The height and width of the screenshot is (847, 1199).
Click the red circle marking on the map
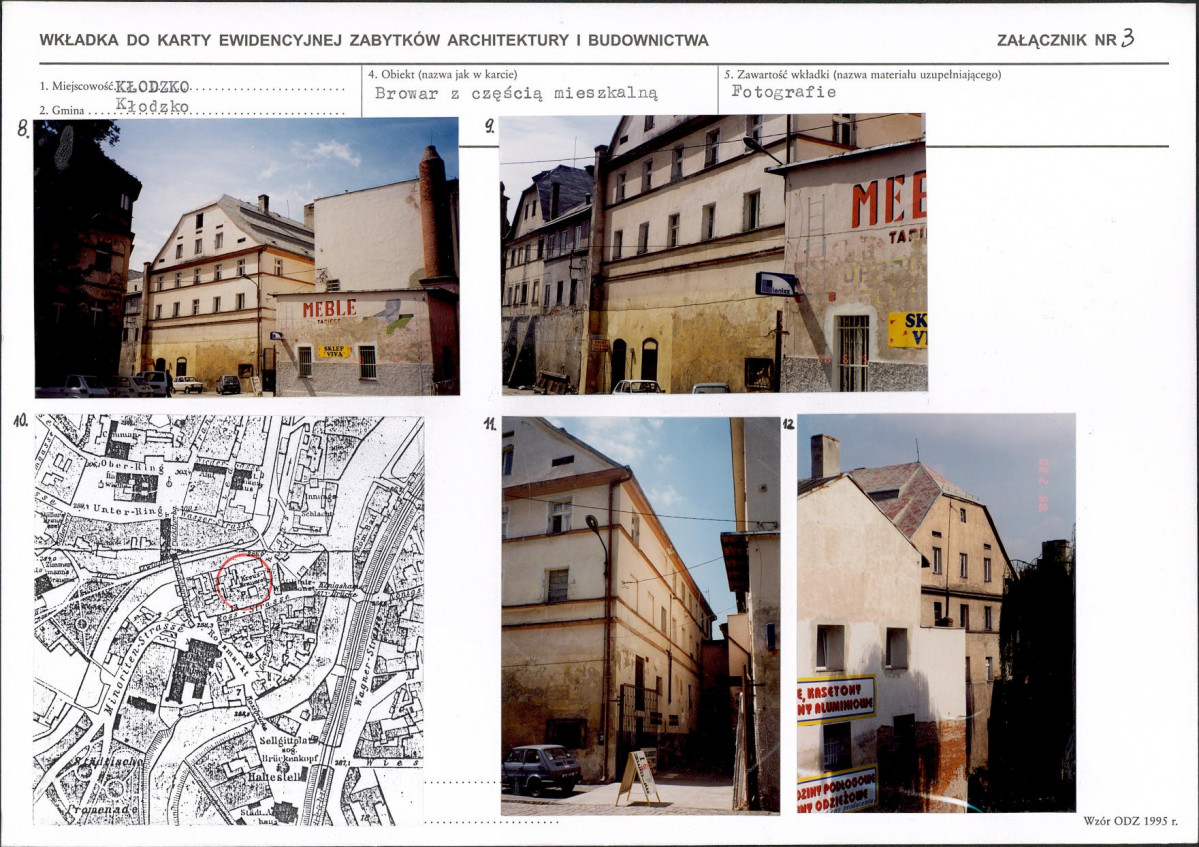click(244, 581)
